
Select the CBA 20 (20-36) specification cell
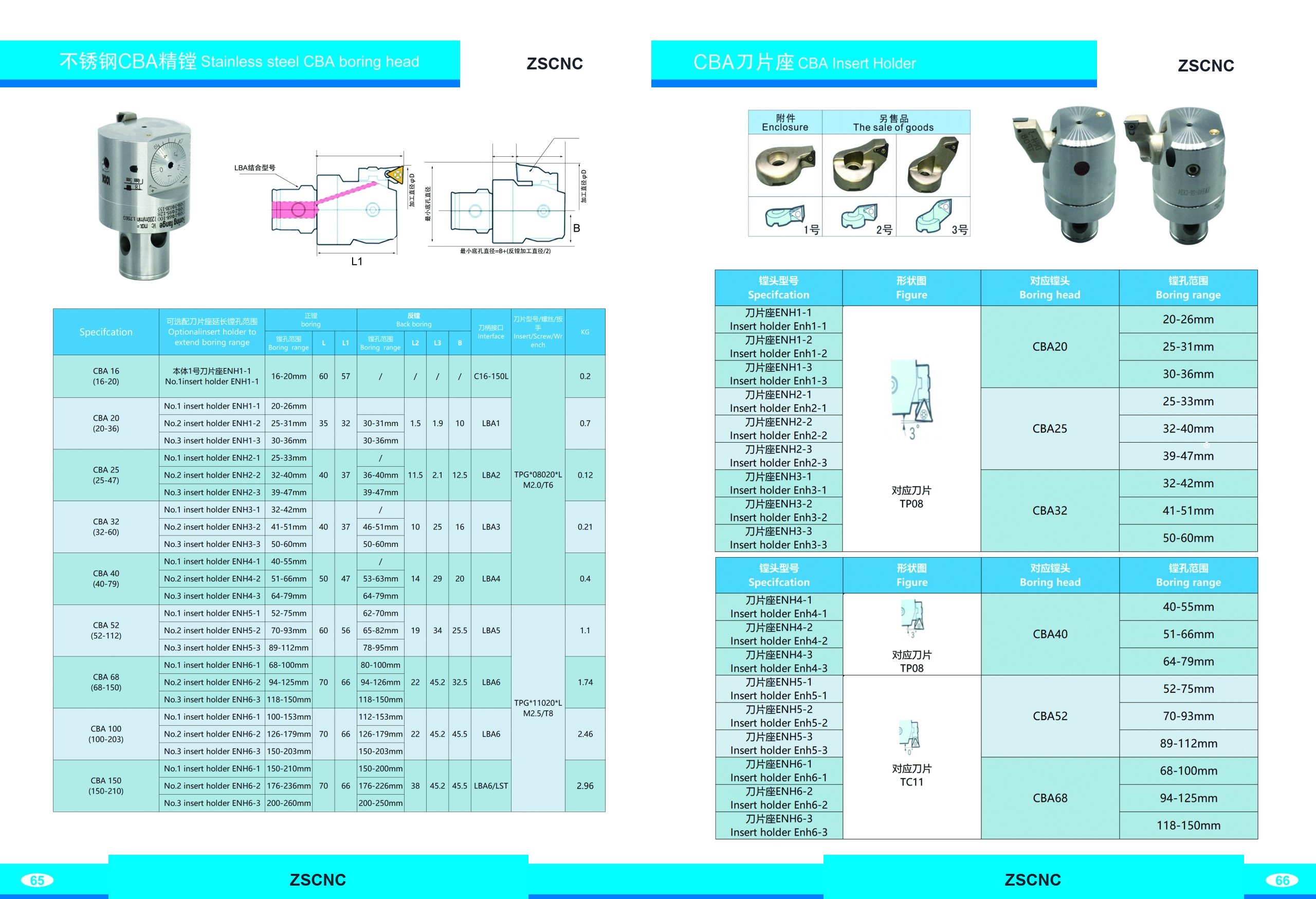[106, 423]
